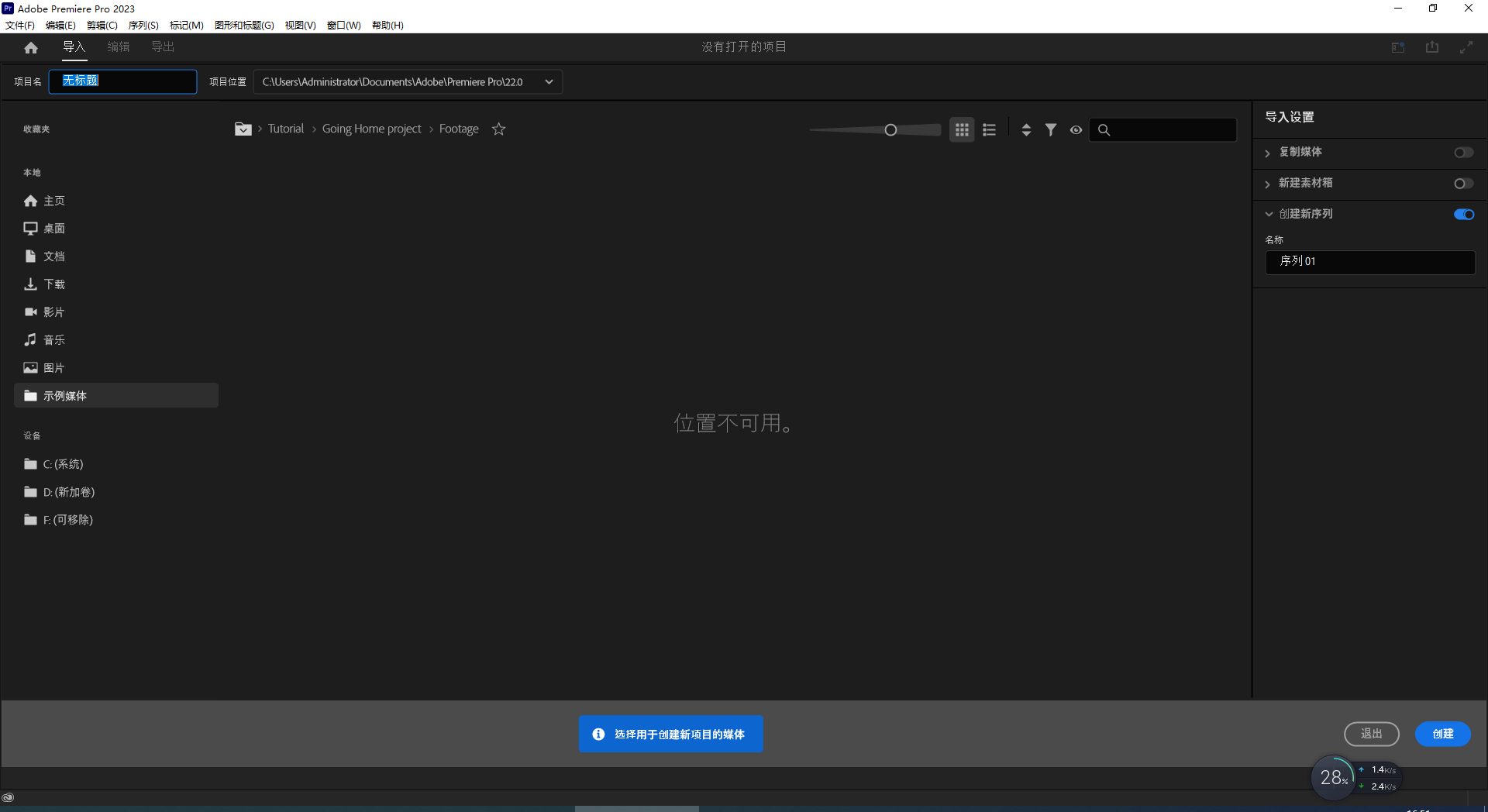Open the file type filter

1051,129
